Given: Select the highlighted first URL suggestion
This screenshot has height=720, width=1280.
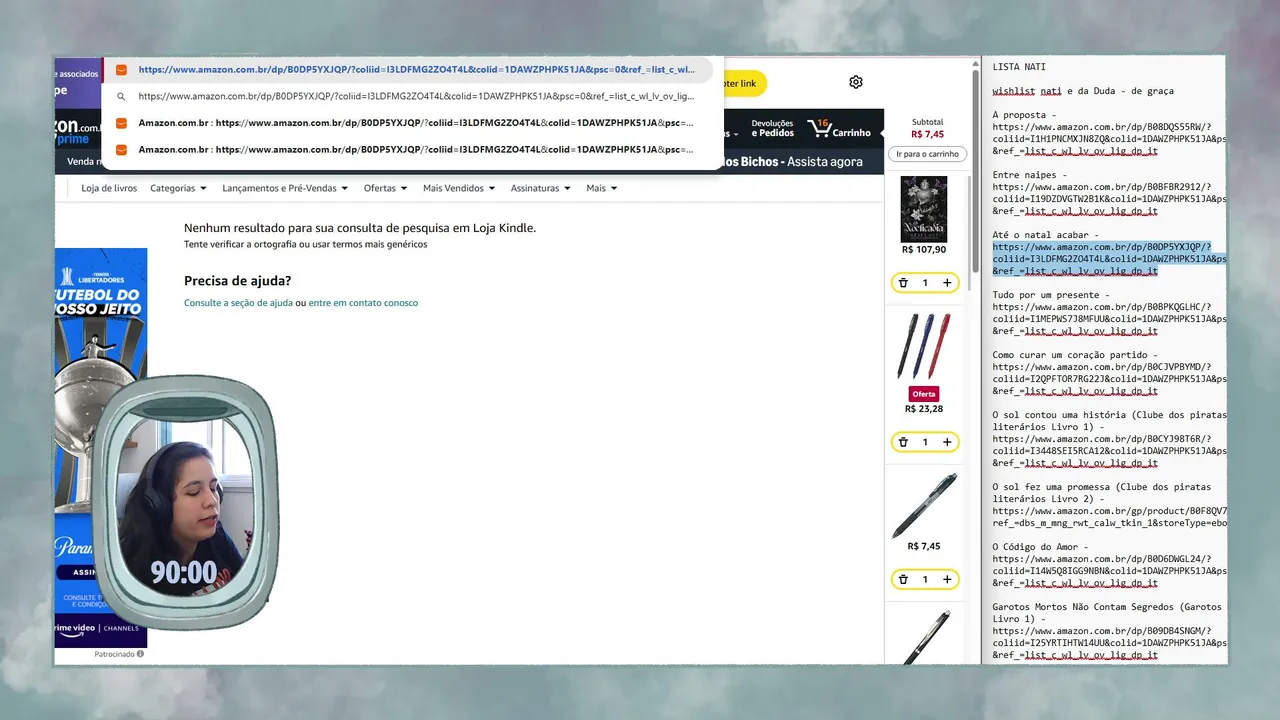Looking at the screenshot, I should (408, 70).
